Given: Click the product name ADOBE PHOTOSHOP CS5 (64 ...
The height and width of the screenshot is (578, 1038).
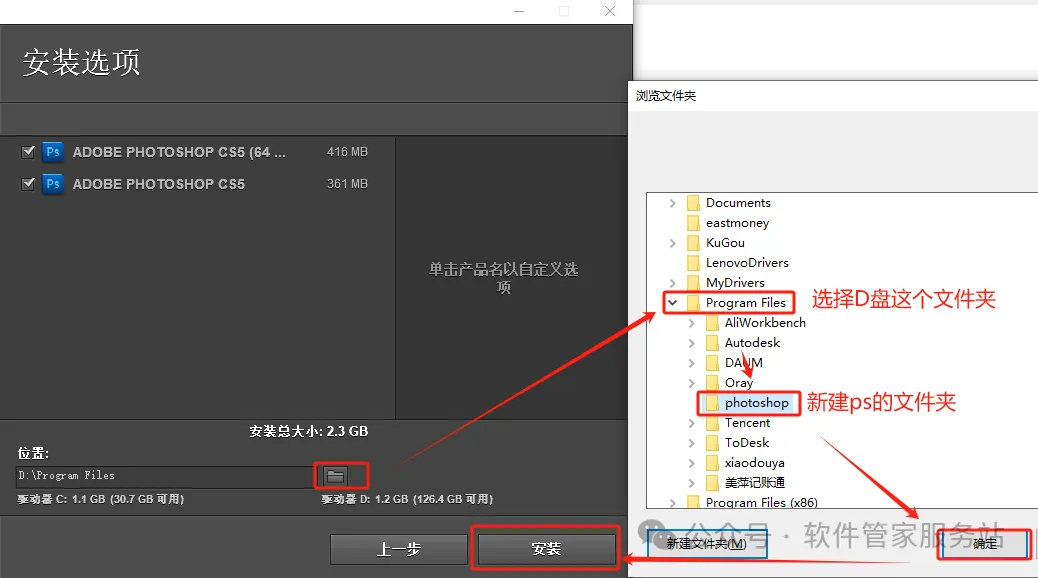Looking at the screenshot, I should tap(179, 152).
